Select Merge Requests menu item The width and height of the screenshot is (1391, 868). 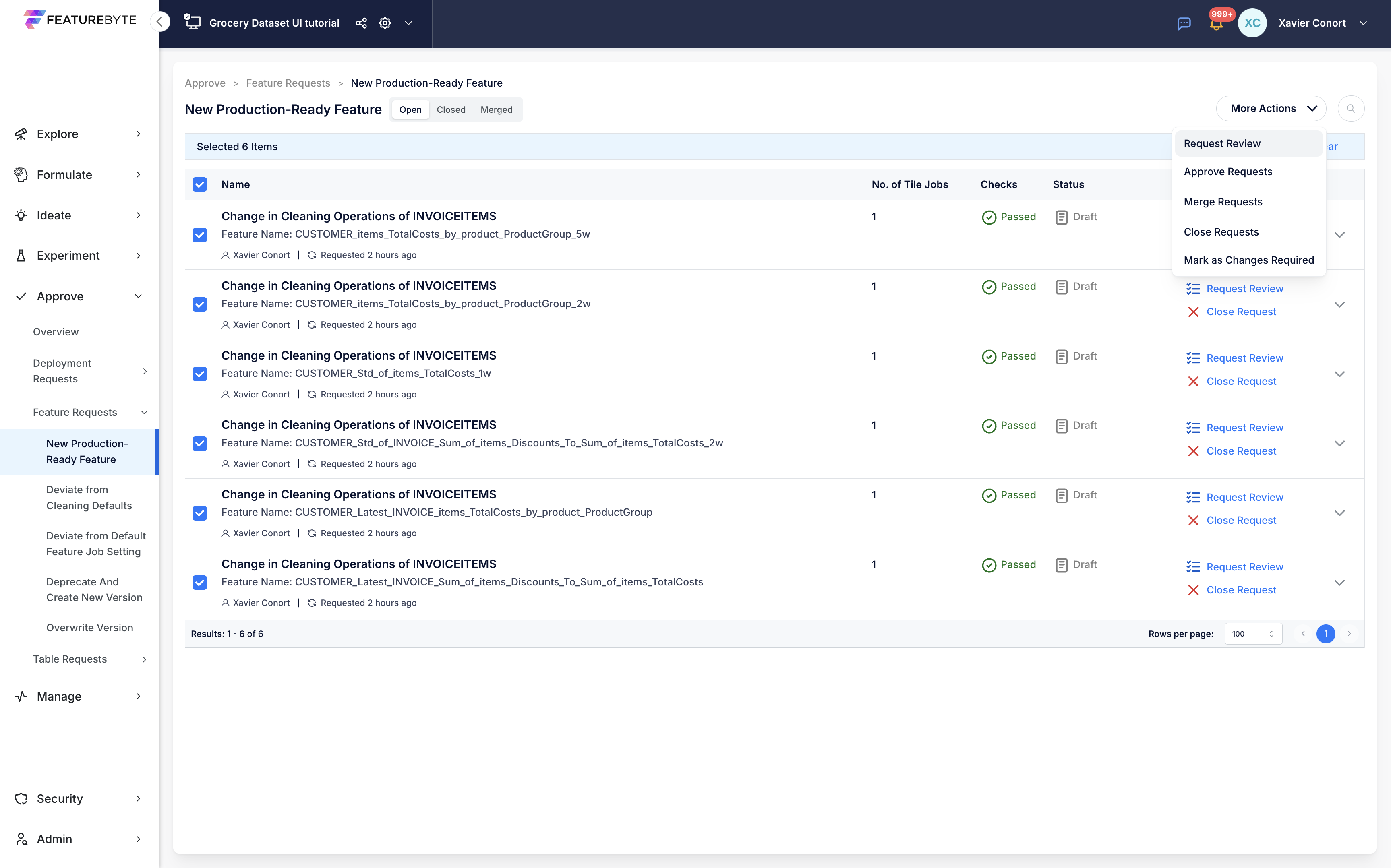pos(1248,202)
